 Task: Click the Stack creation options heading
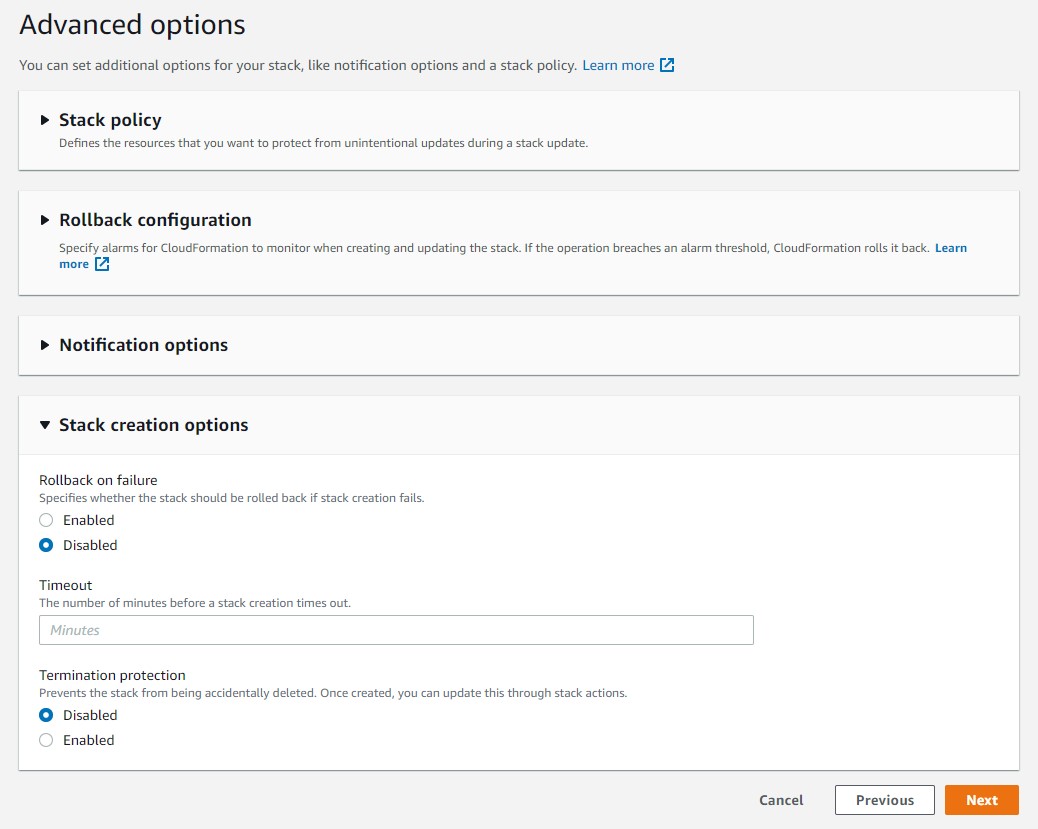click(153, 425)
